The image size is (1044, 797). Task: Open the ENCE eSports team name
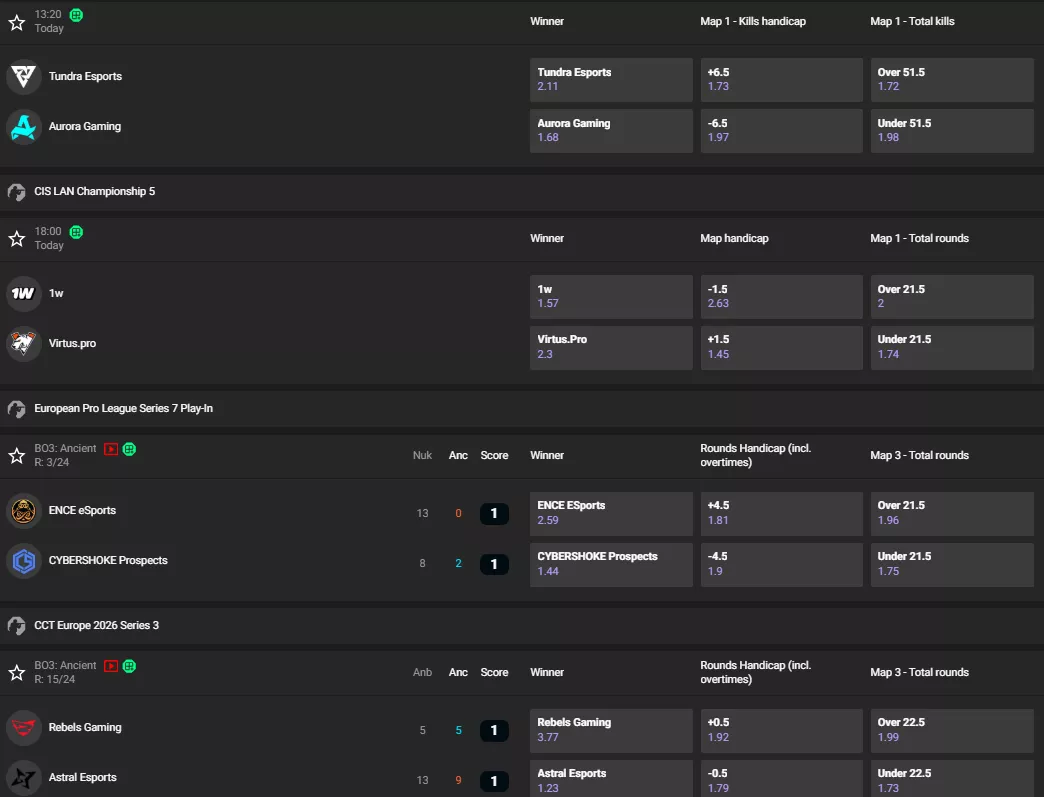(82, 511)
